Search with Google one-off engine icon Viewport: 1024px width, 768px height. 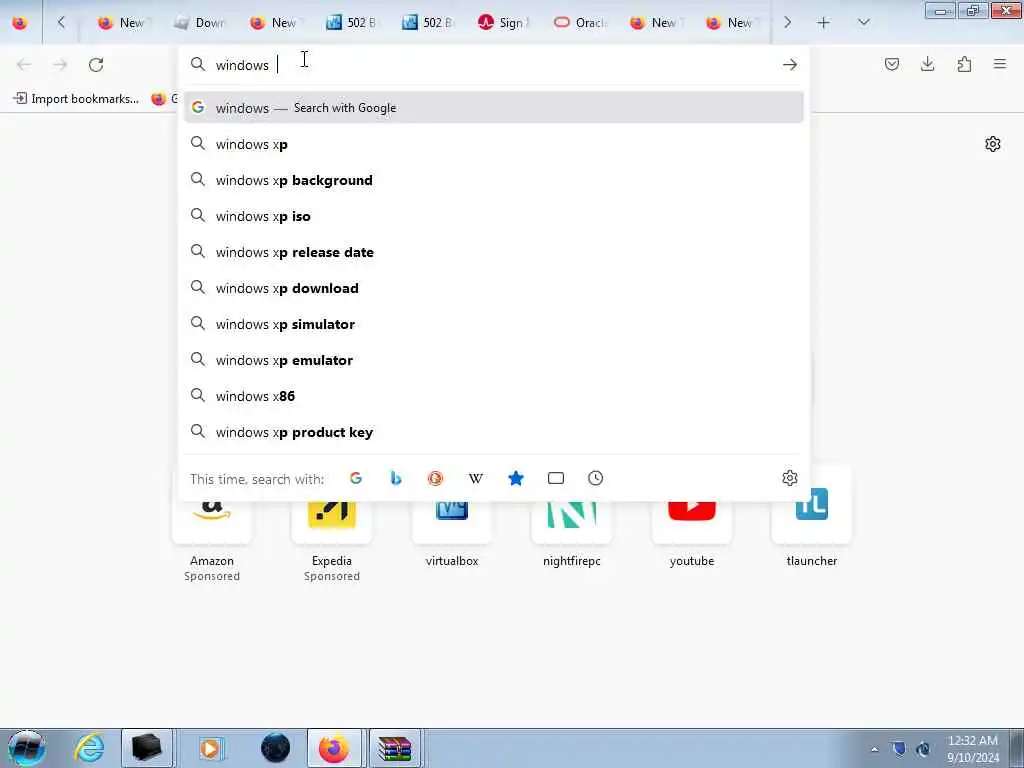point(356,478)
